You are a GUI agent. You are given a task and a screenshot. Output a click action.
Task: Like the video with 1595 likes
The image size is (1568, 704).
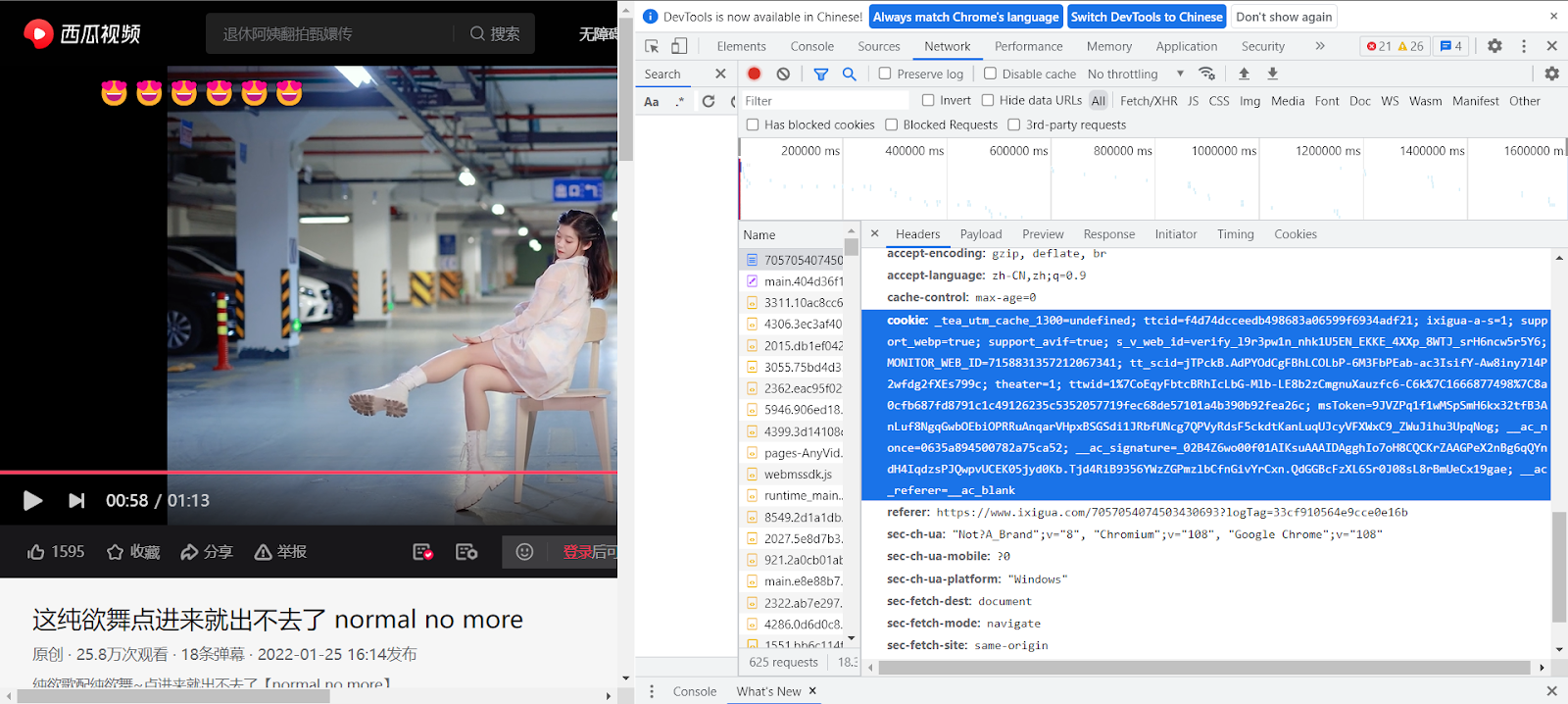tap(55, 552)
